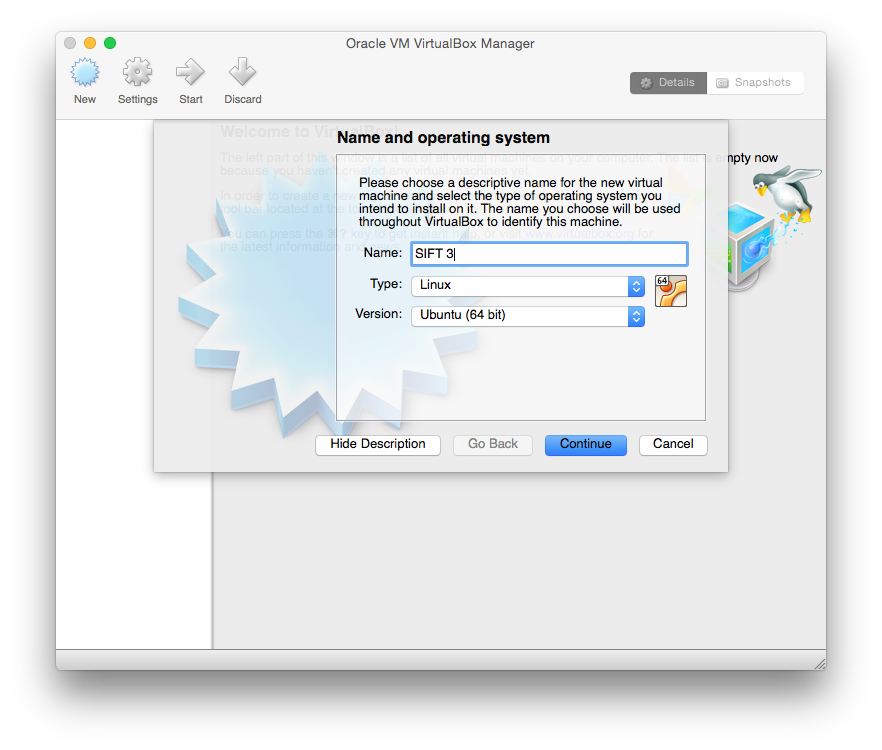Click the yellow minimize window button
882x750 pixels.
90,43
